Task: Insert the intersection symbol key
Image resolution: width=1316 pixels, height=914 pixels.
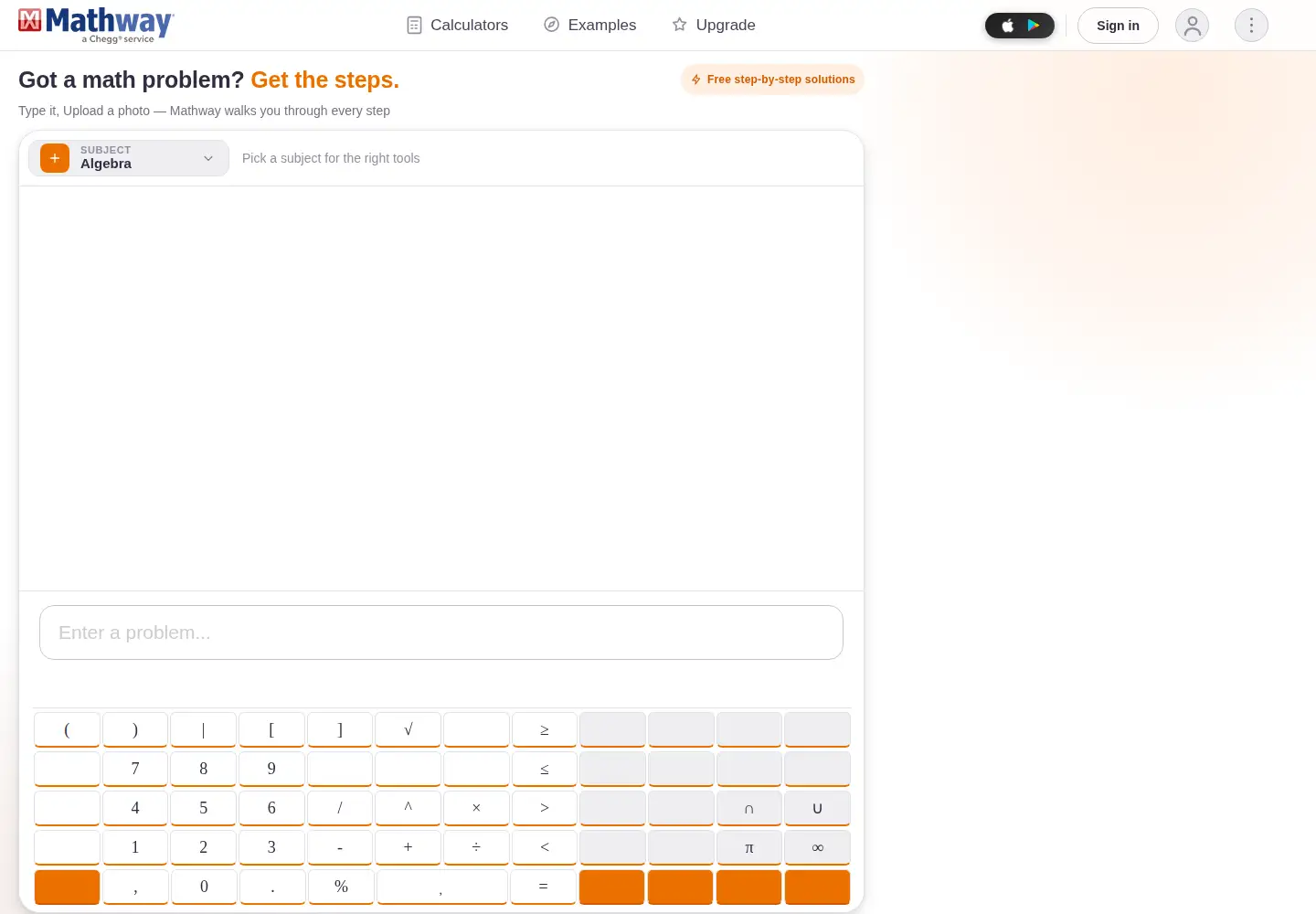Action: tap(749, 808)
